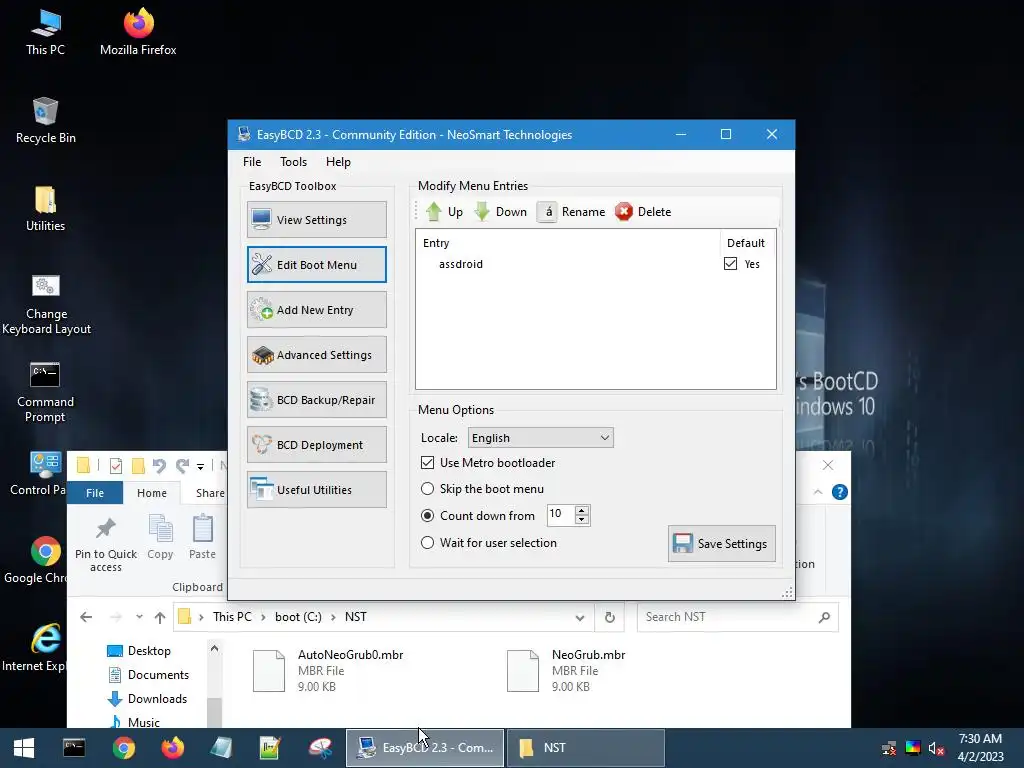Go up one folder in Explorer
Screen dimensions: 1024x768
pos(160,617)
